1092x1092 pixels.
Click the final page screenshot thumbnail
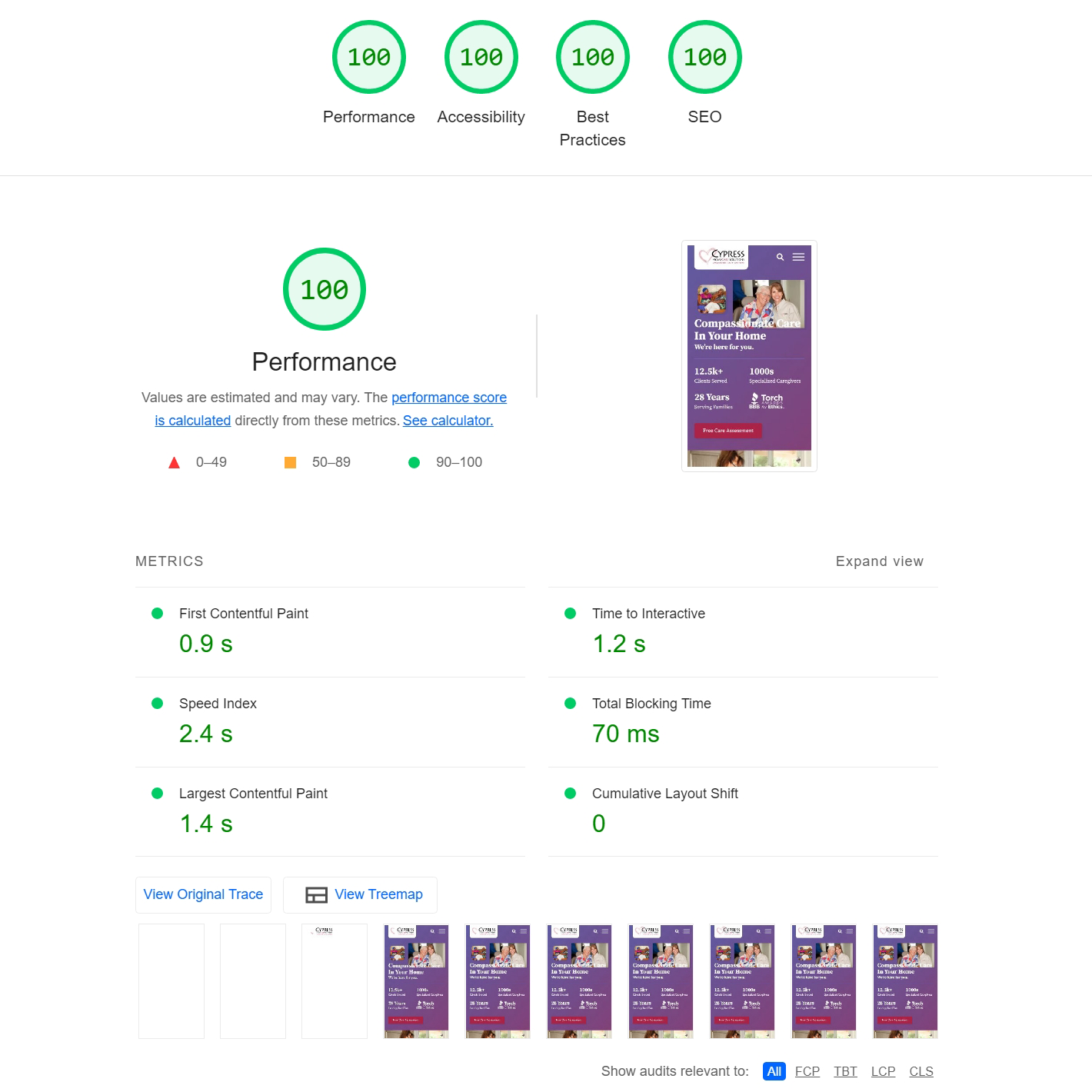point(749,356)
